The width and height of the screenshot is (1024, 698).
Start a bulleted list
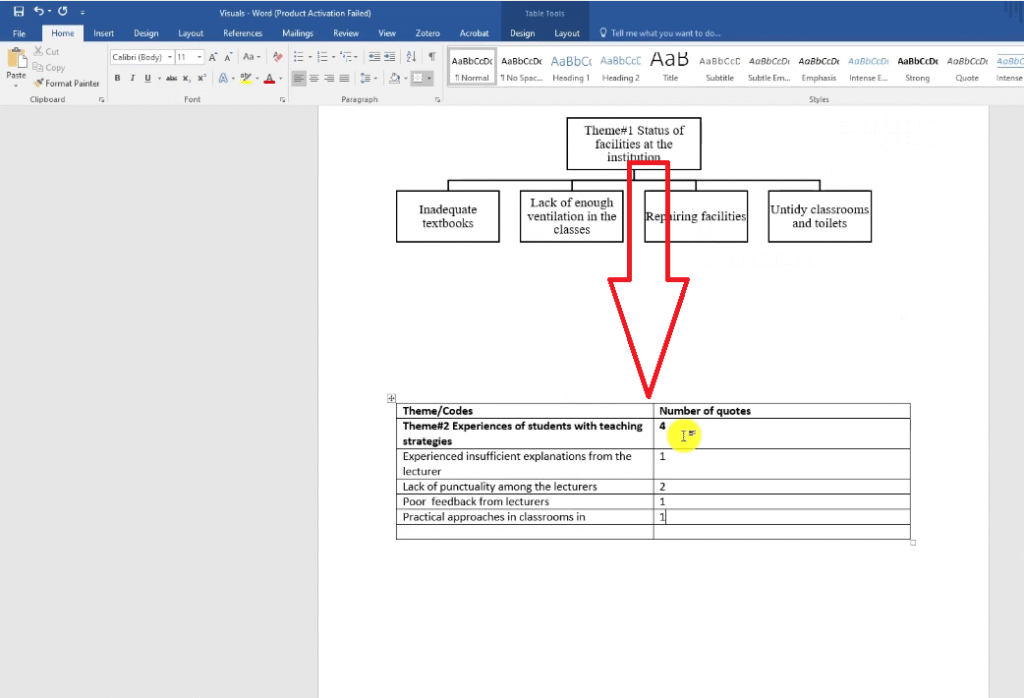click(x=299, y=57)
